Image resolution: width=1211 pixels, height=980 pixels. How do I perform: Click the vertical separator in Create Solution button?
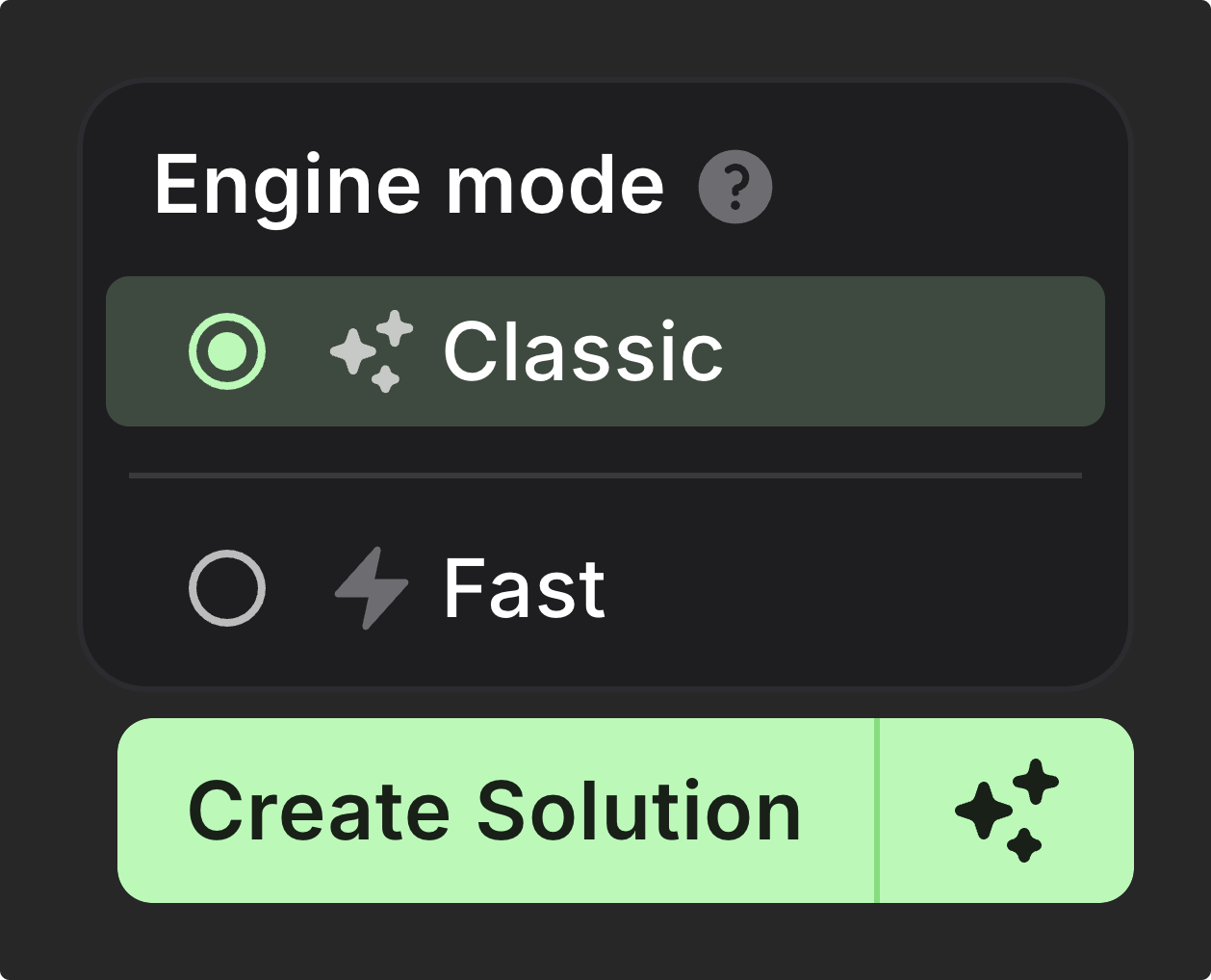point(877,810)
